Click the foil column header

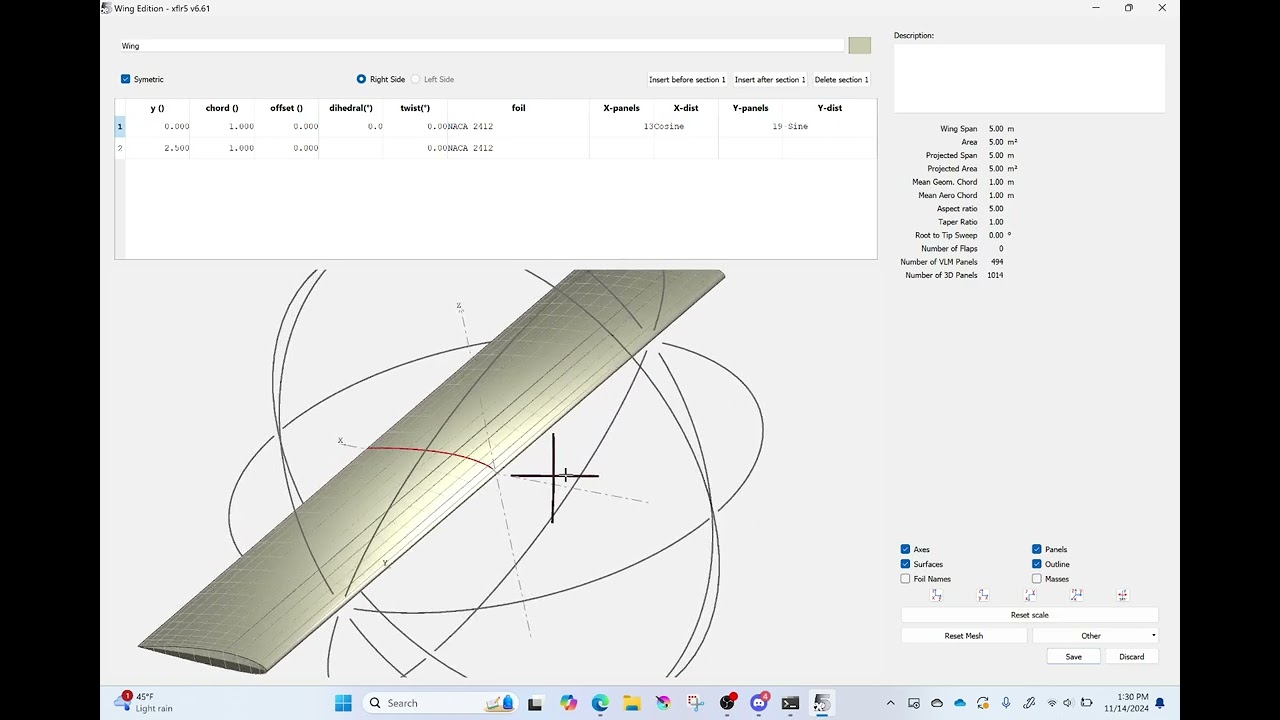[x=518, y=108]
